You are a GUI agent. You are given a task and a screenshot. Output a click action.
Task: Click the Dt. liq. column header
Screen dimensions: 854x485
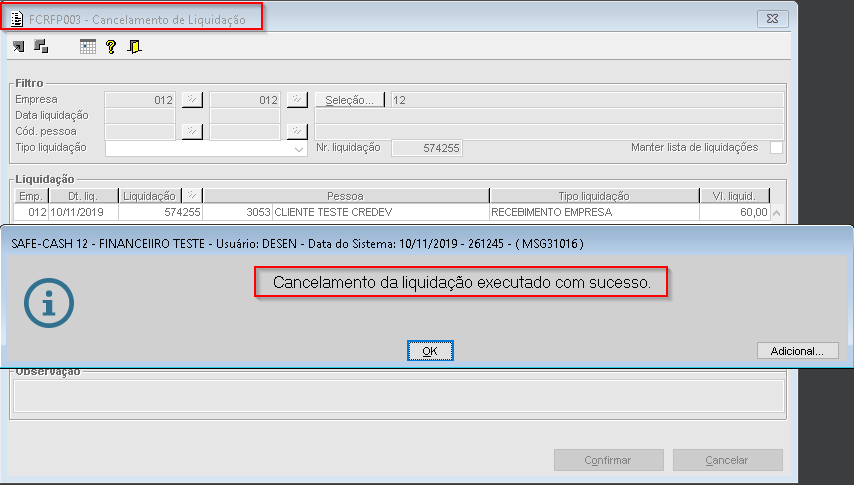[x=83, y=196]
